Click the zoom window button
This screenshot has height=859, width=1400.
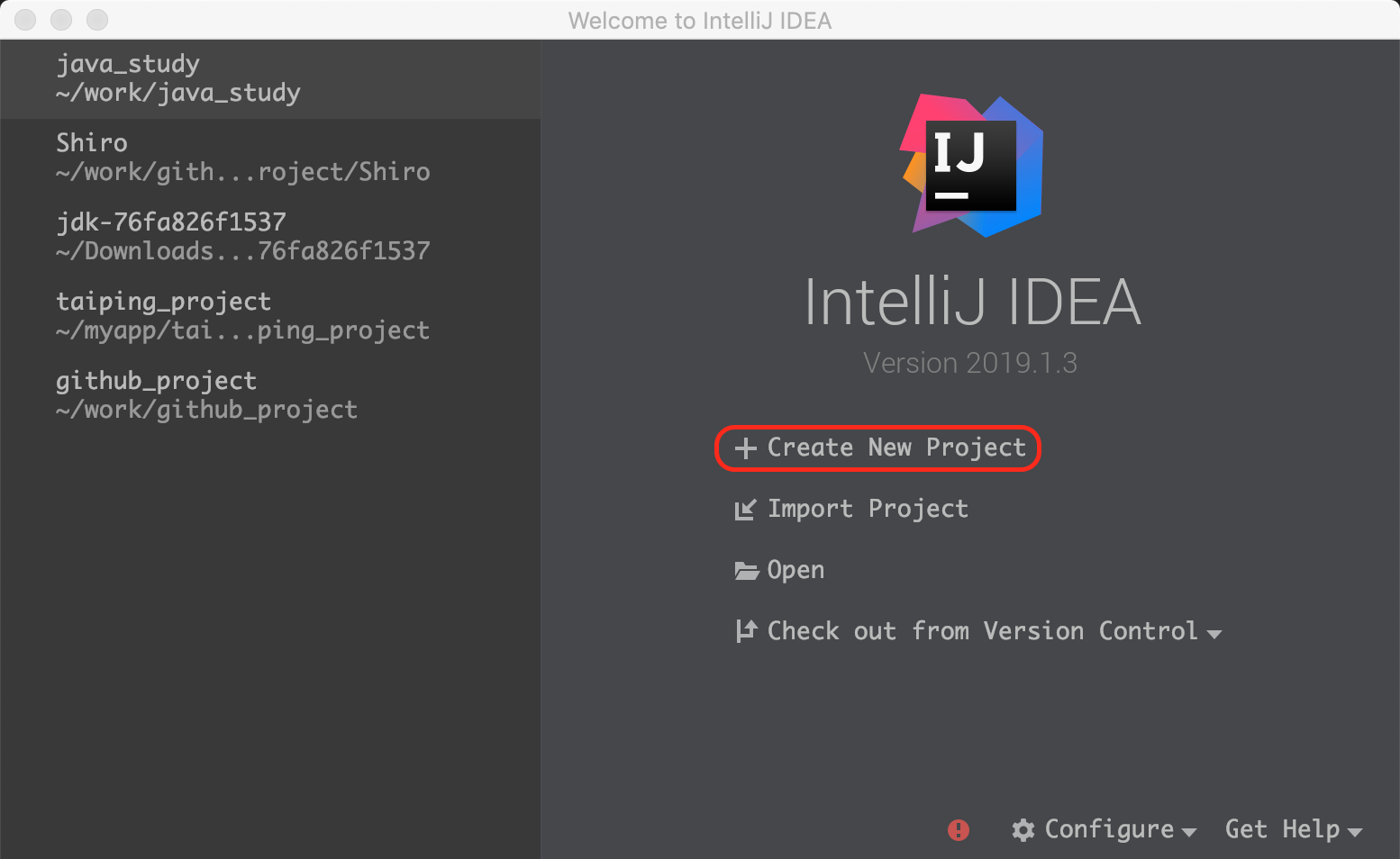[97, 20]
